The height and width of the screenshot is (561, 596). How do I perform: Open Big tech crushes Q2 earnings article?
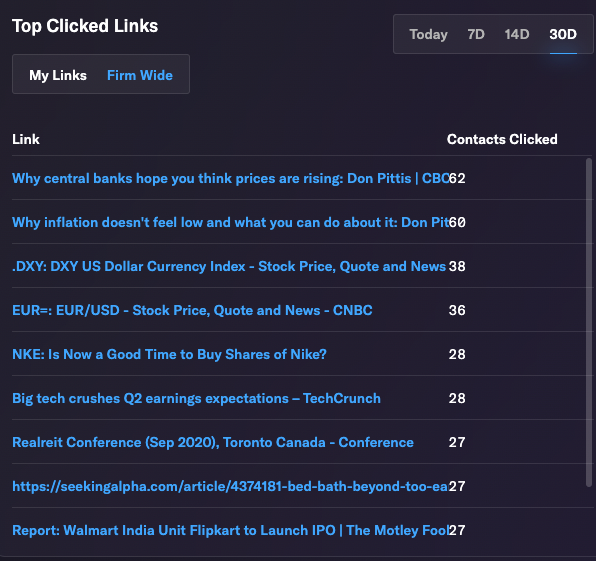[196, 398]
